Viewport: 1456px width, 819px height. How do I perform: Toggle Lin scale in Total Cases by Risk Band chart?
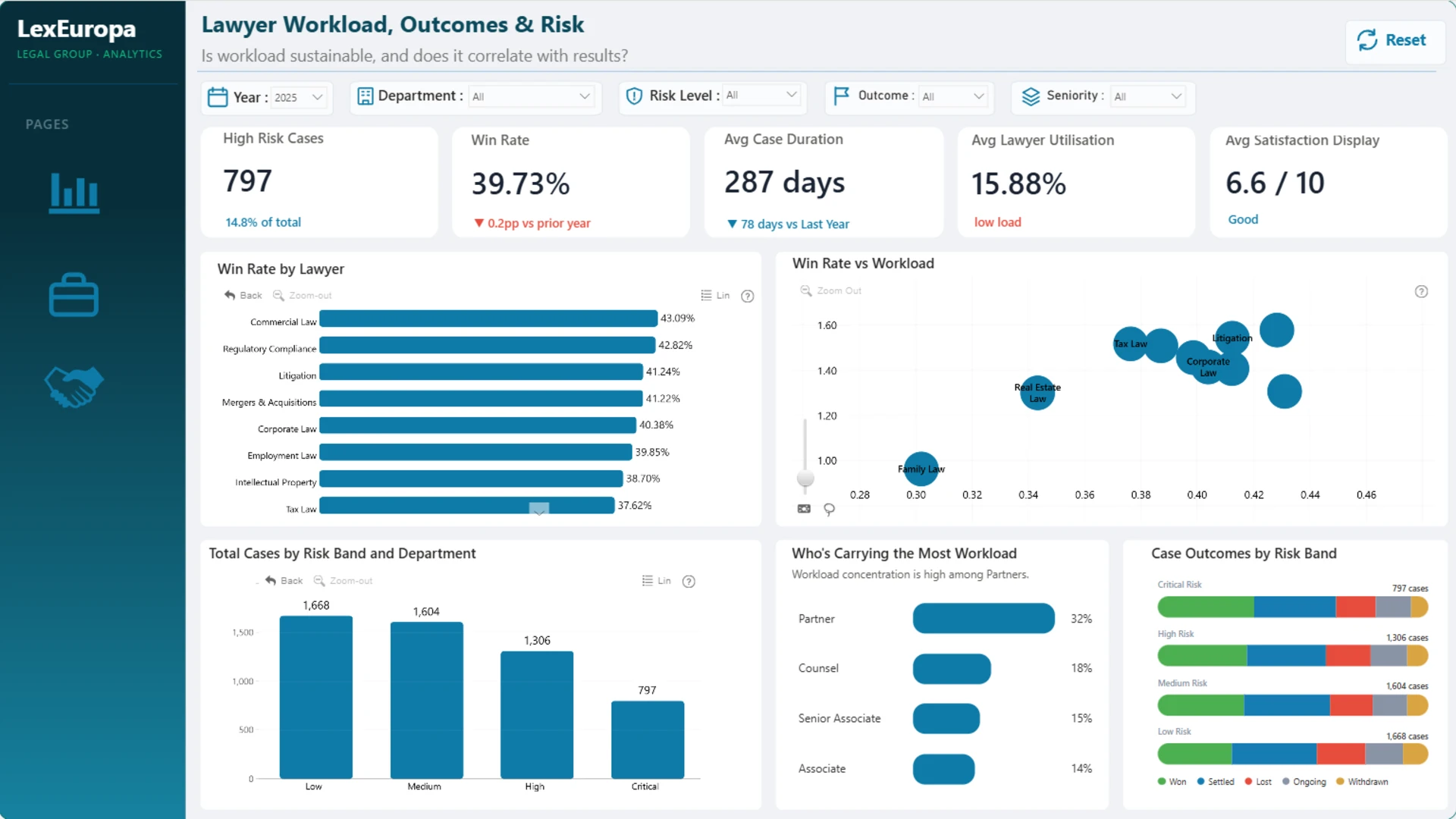(x=656, y=581)
